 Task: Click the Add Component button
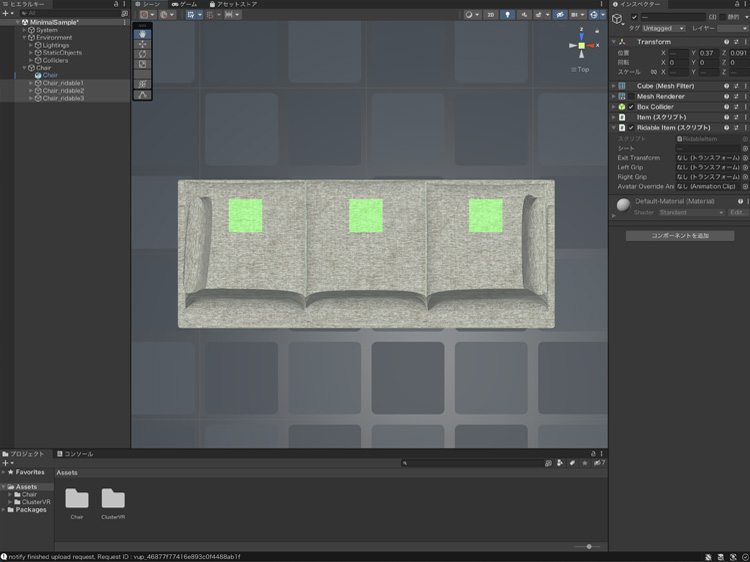tap(679, 236)
